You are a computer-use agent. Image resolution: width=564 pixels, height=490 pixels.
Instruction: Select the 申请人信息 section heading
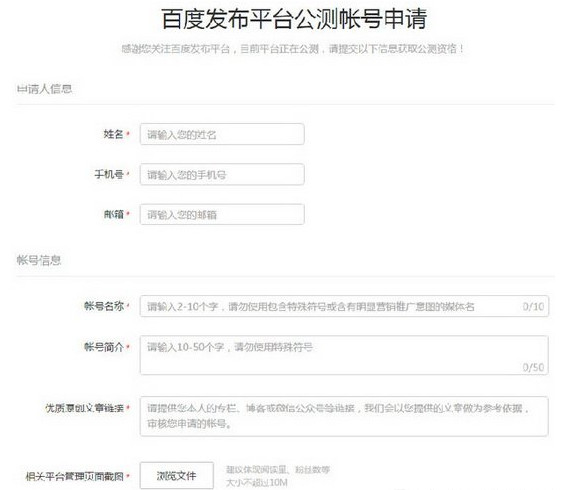click(x=44, y=89)
